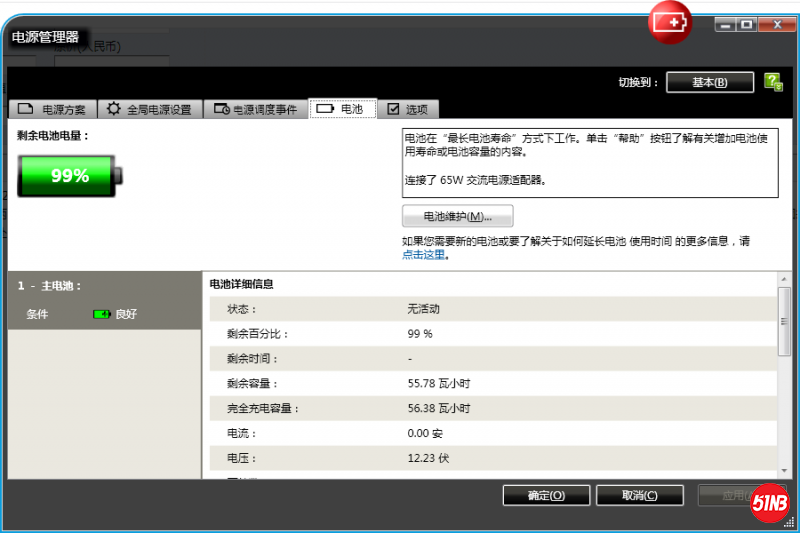Select the 电池 tab
The width and height of the screenshot is (800, 533).
pos(342,109)
